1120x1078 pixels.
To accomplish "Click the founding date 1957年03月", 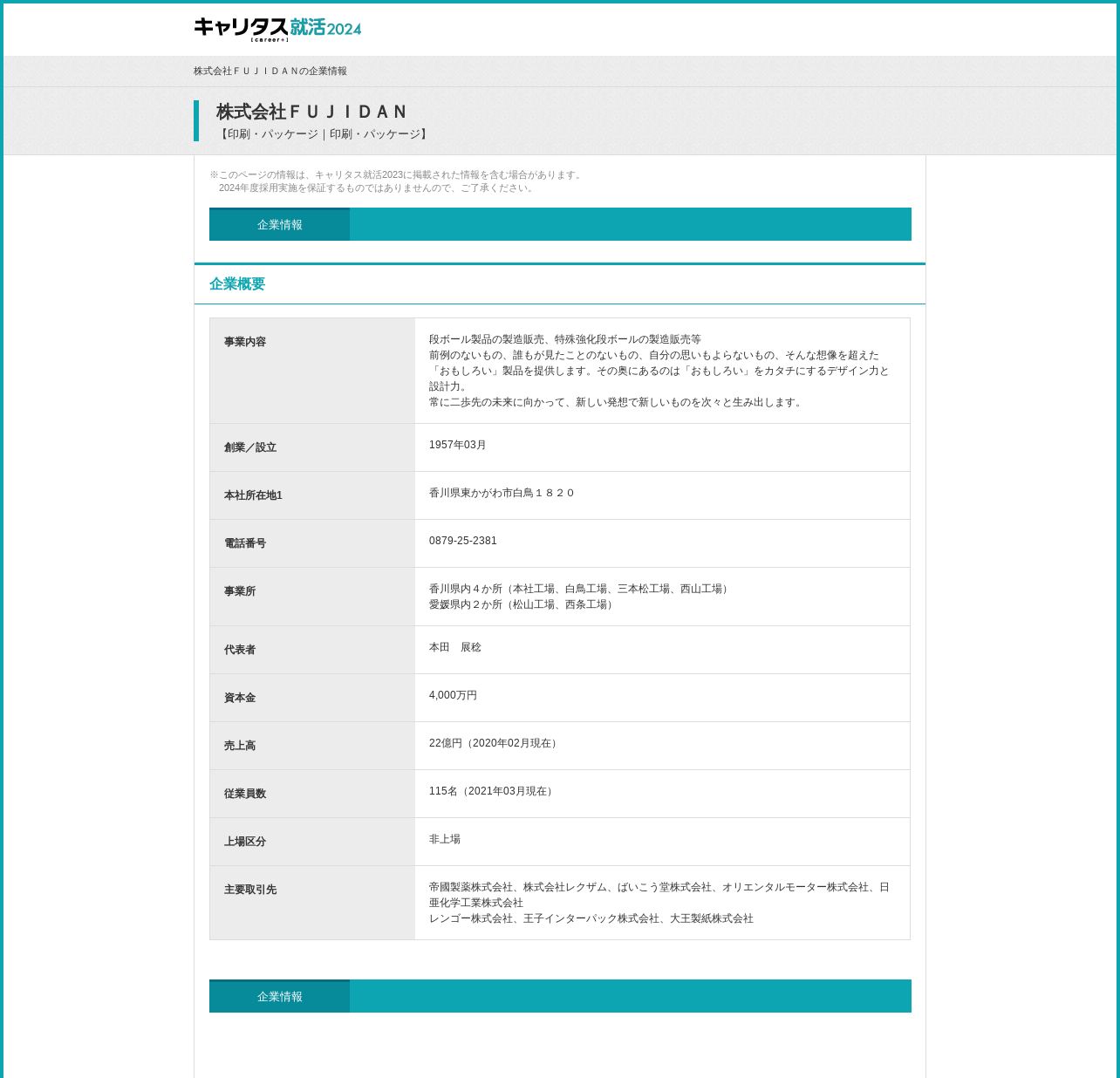I will 458,445.
